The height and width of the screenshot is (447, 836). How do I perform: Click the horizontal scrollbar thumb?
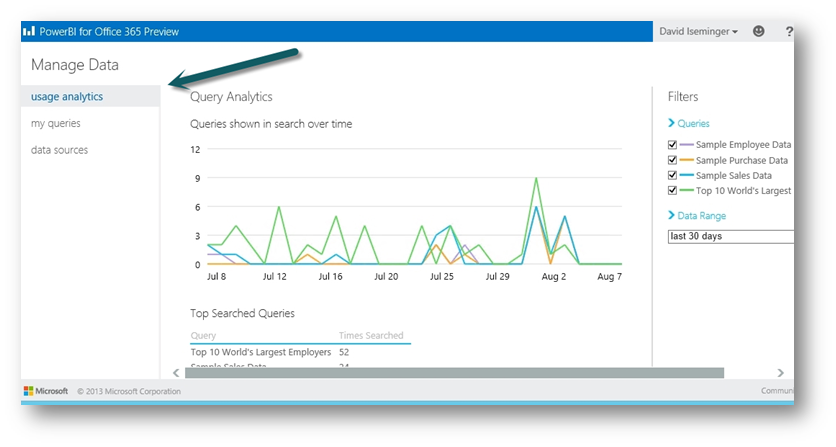(454, 373)
